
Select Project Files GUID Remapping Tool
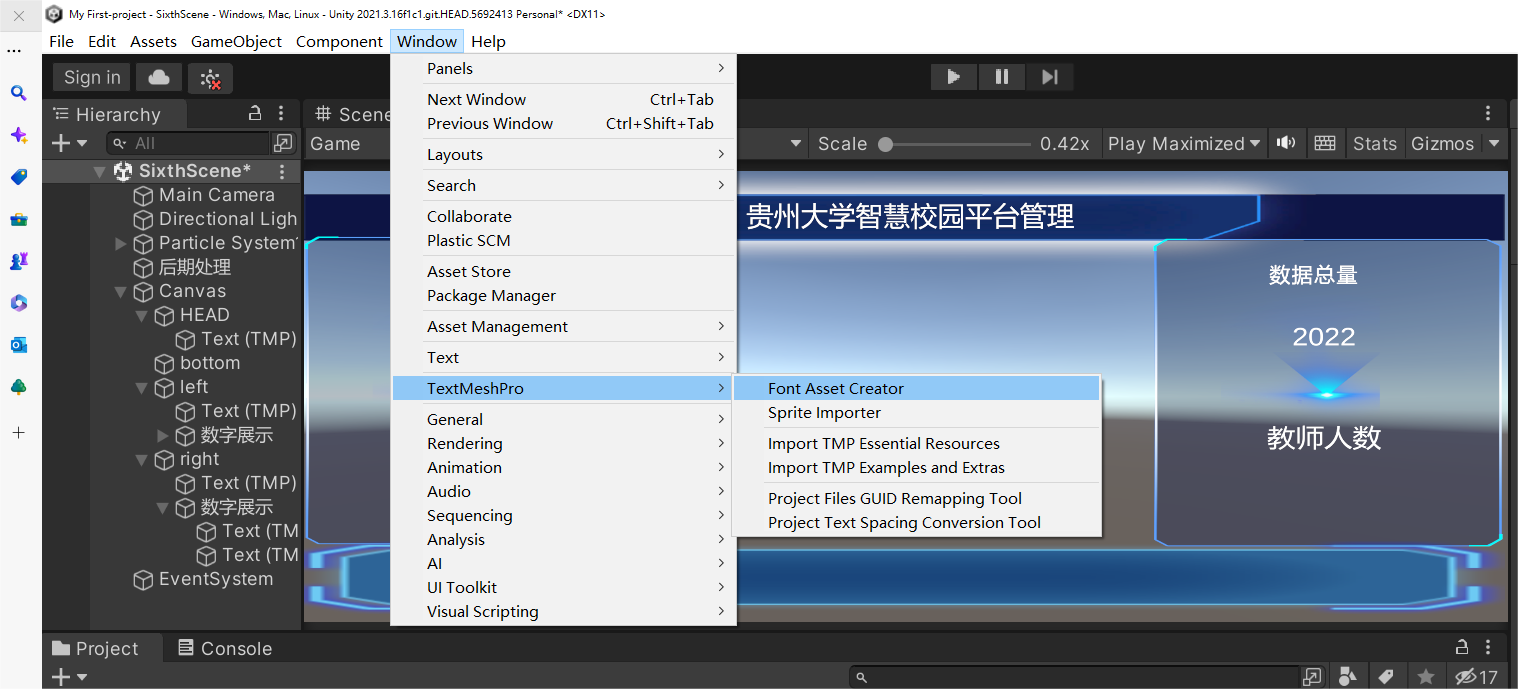point(916,498)
